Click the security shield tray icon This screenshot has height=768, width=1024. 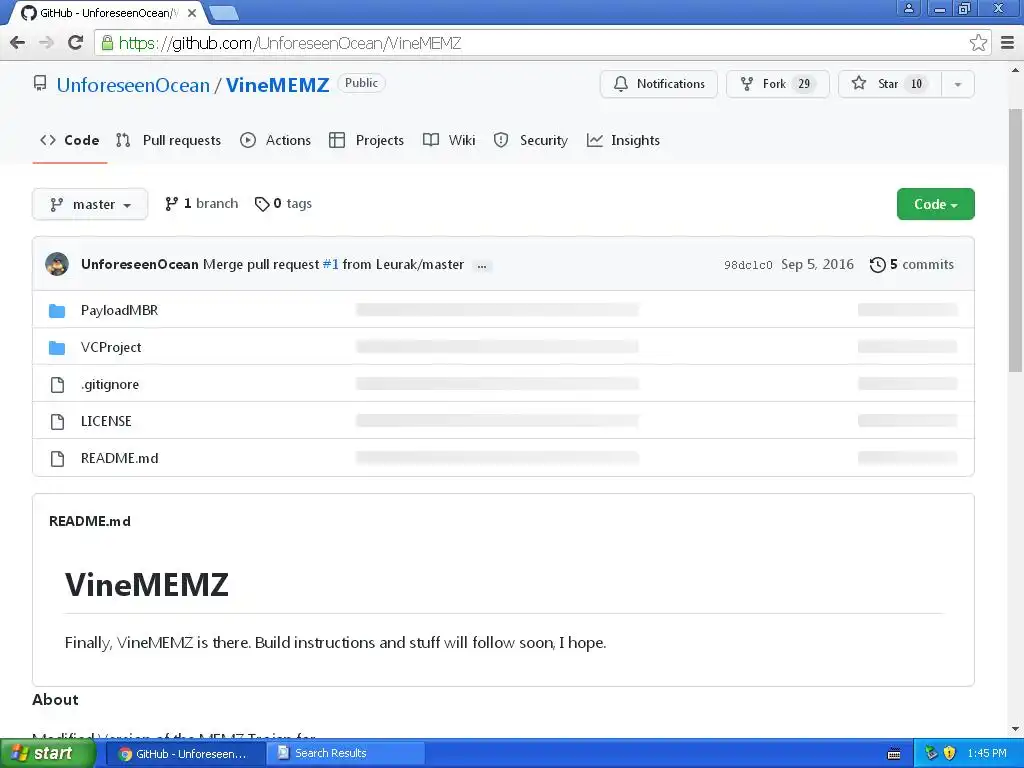(x=950, y=753)
